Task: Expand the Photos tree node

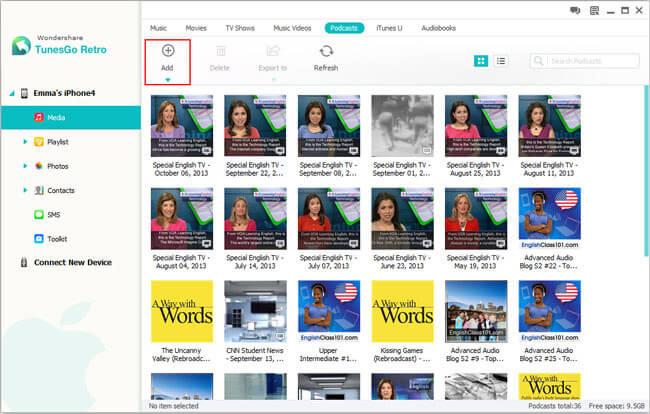Action: pyautogui.click(x=25, y=166)
